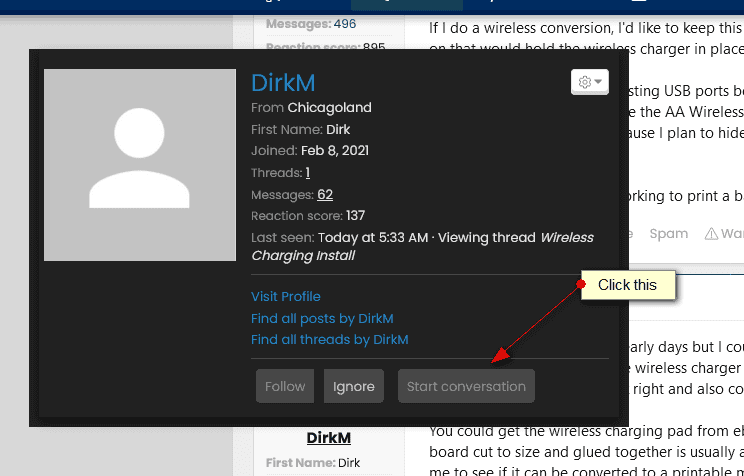Open DirkM username below the popup card
The image size is (744, 476).
tap(328, 438)
